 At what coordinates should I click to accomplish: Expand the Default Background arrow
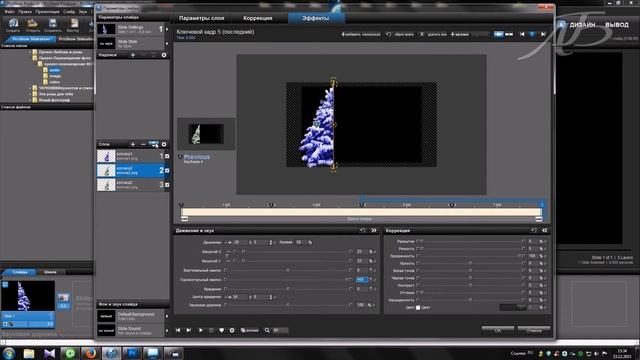click(x=167, y=316)
